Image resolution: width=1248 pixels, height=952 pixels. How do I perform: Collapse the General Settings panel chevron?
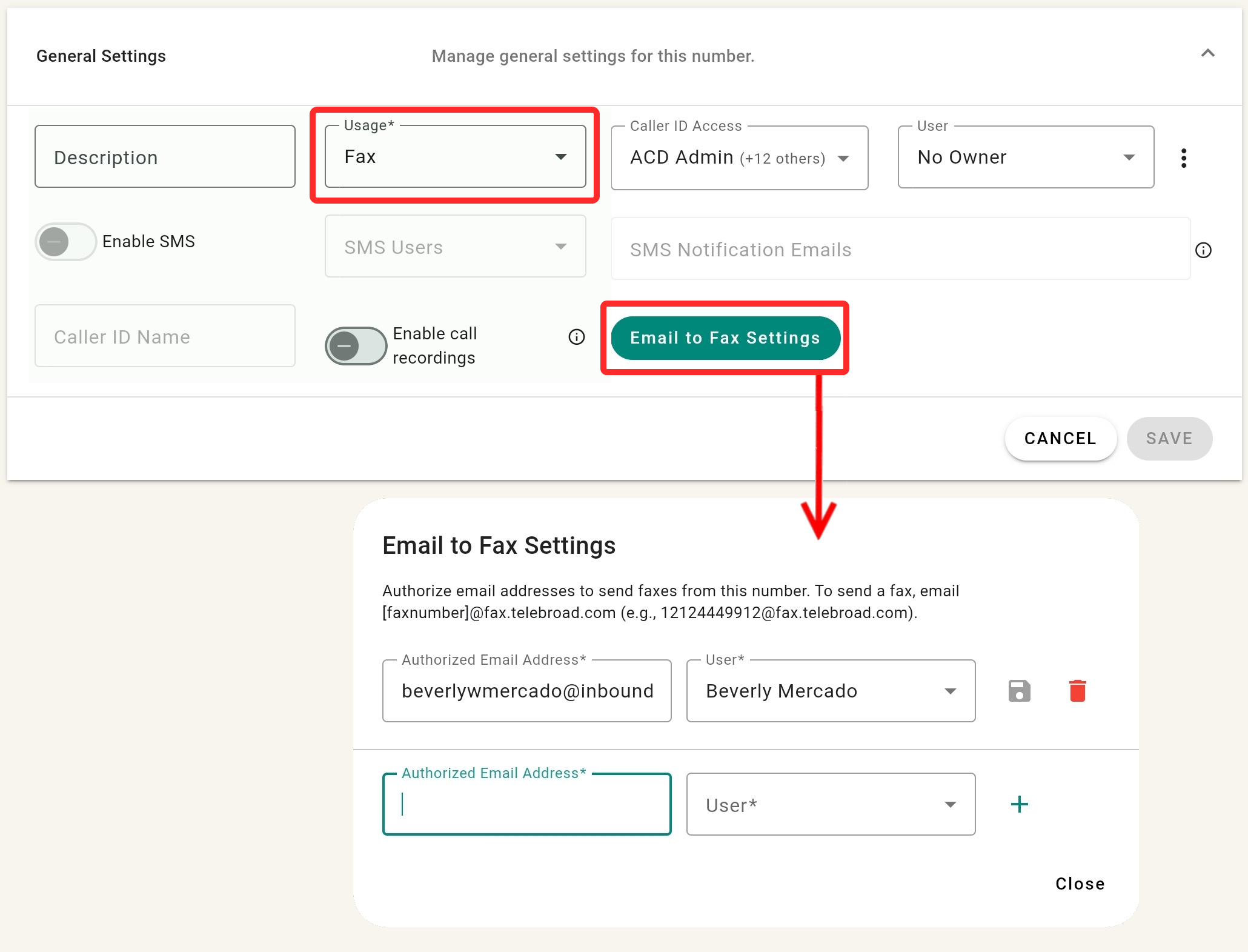coord(1207,53)
